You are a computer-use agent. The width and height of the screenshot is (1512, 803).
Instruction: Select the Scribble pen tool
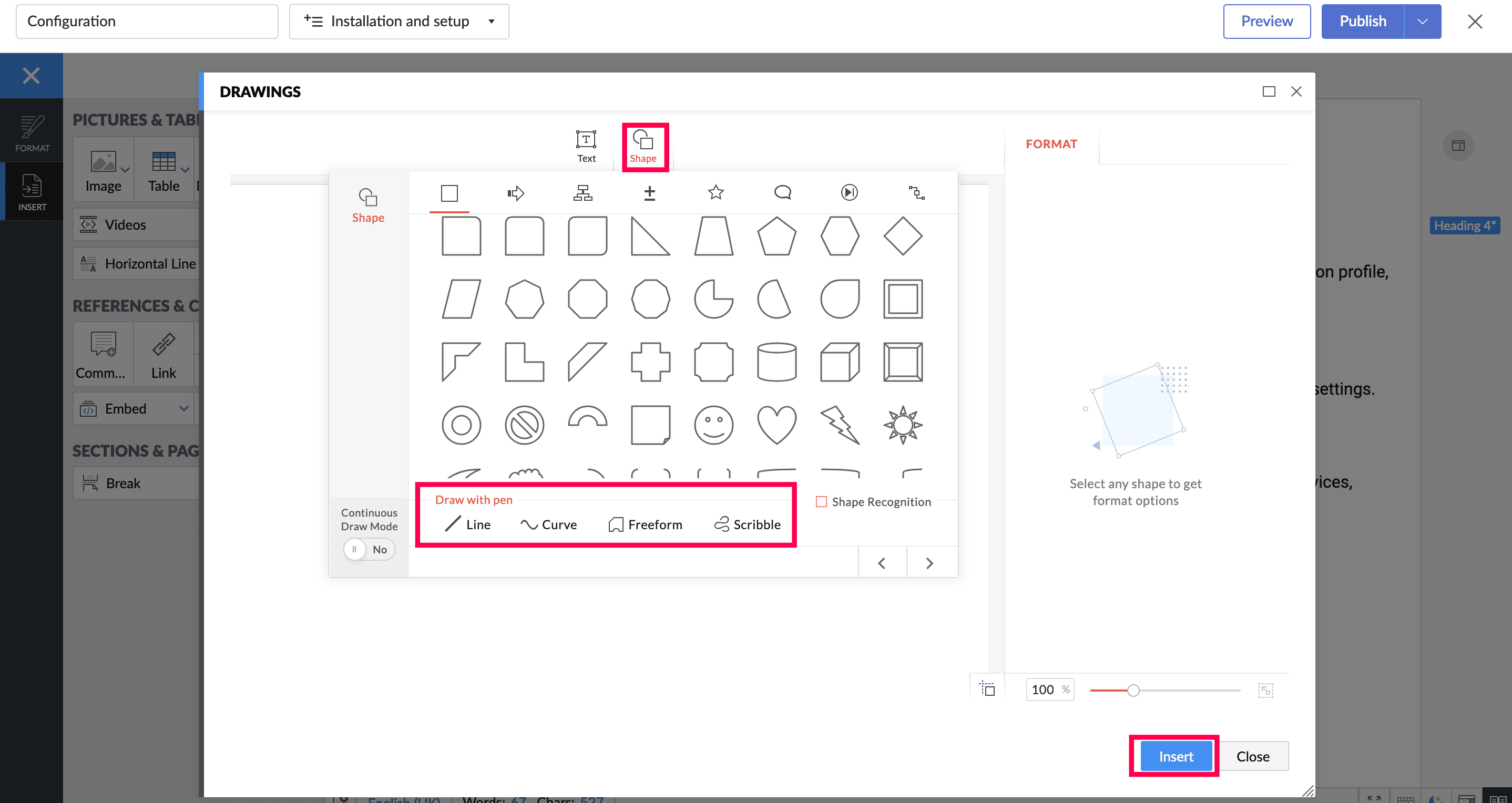tap(747, 524)
